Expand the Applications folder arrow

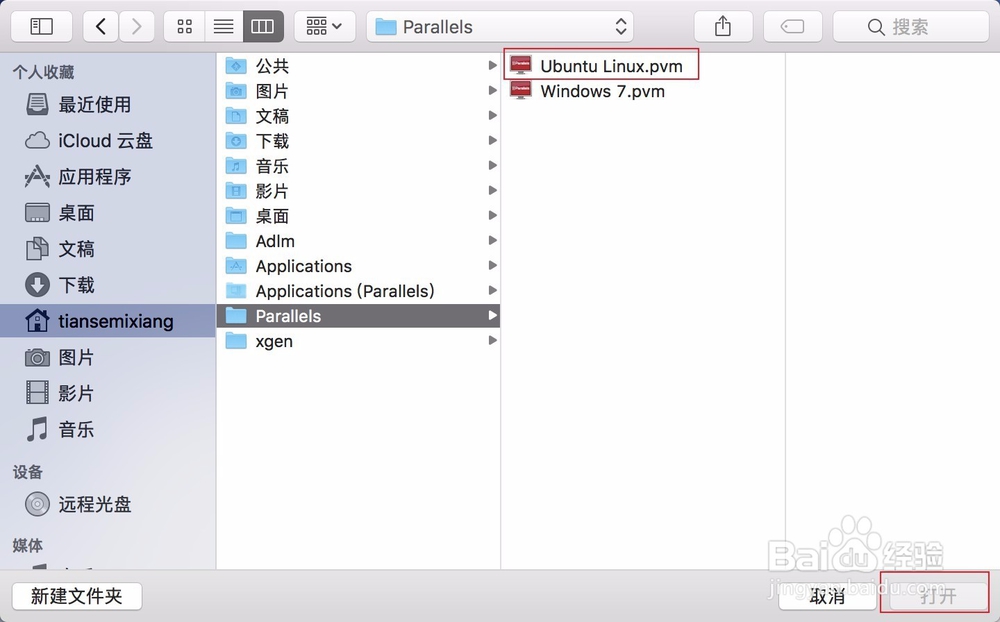point(492,265)
